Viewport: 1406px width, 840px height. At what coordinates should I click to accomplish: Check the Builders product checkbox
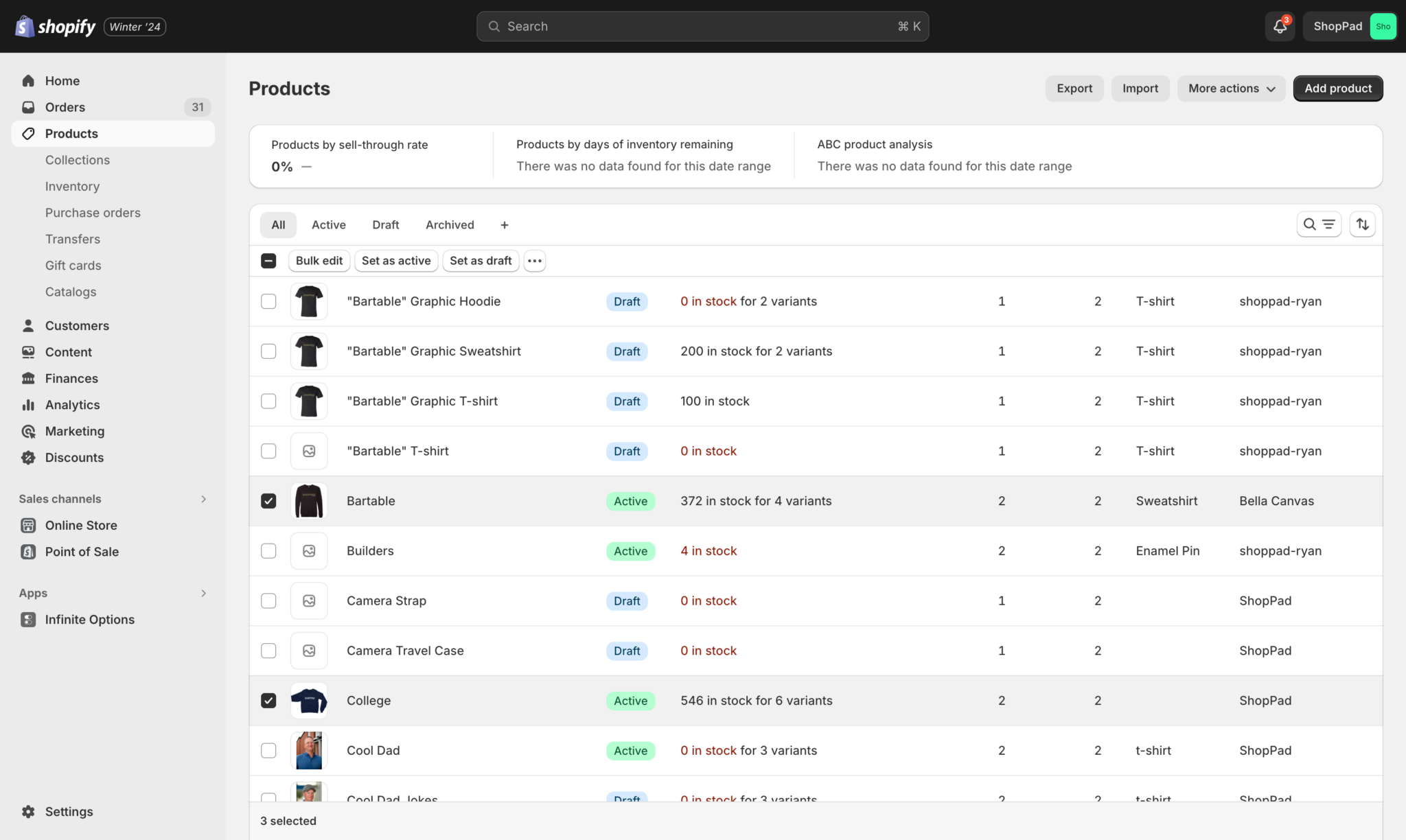click(268, 550)
